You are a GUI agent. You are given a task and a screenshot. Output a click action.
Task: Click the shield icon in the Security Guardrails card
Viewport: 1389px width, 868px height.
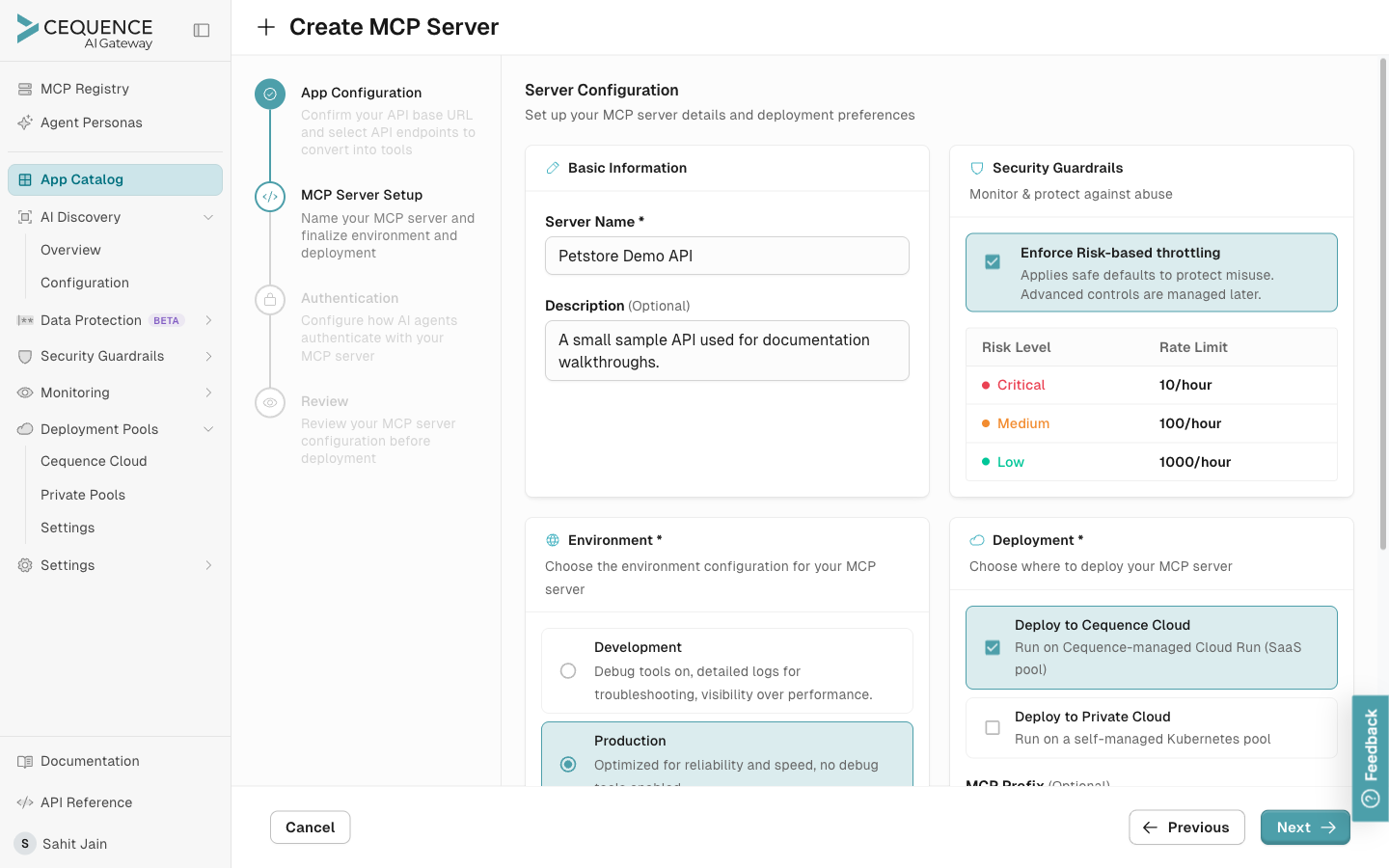point(977,168)
